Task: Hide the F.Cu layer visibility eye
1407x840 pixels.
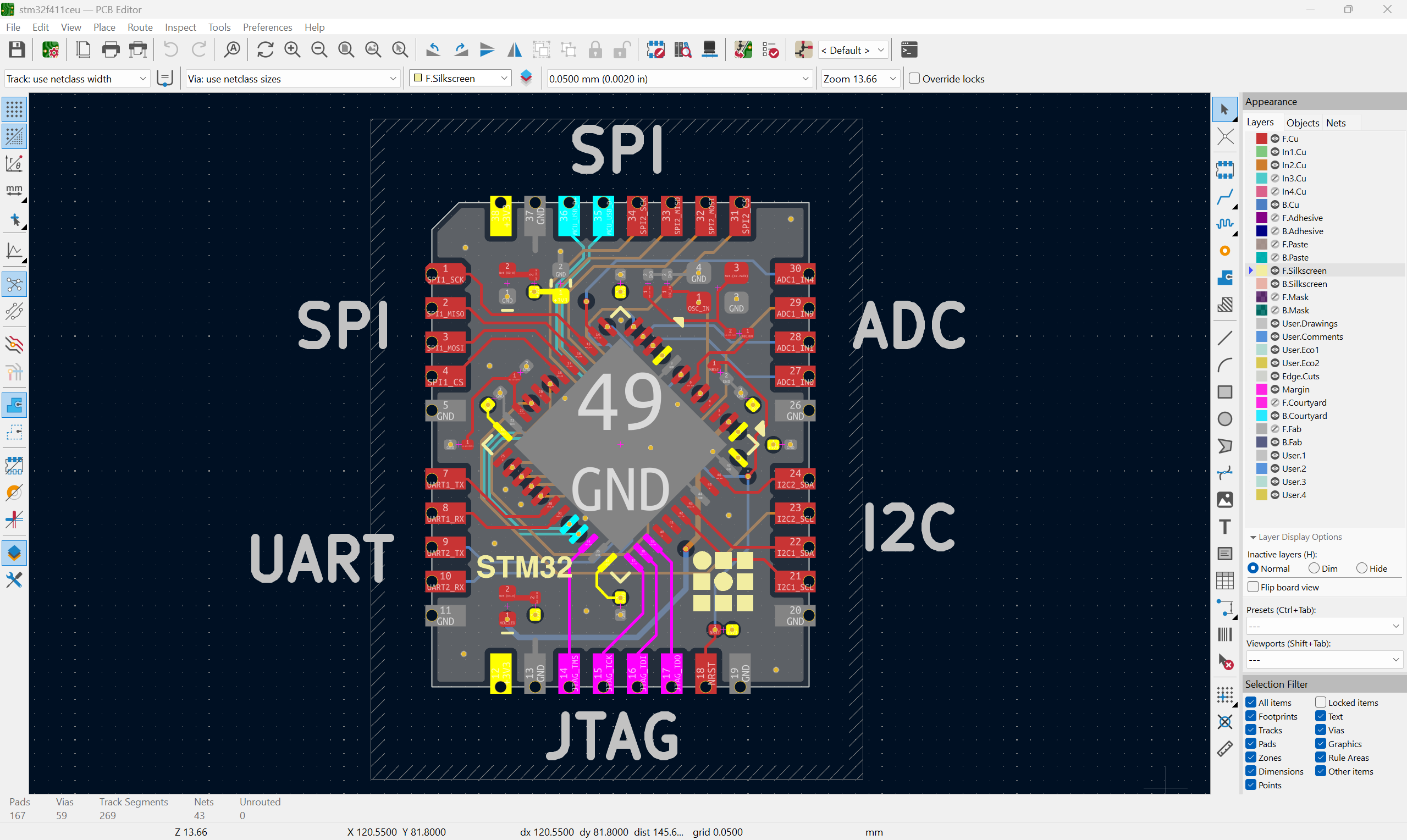Action: click(x=1275, y=139)
